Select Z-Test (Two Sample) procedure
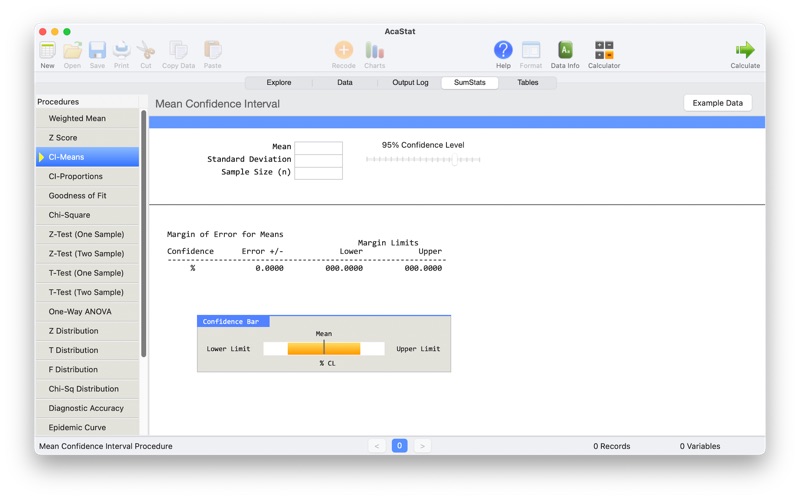 click(88, 254)
